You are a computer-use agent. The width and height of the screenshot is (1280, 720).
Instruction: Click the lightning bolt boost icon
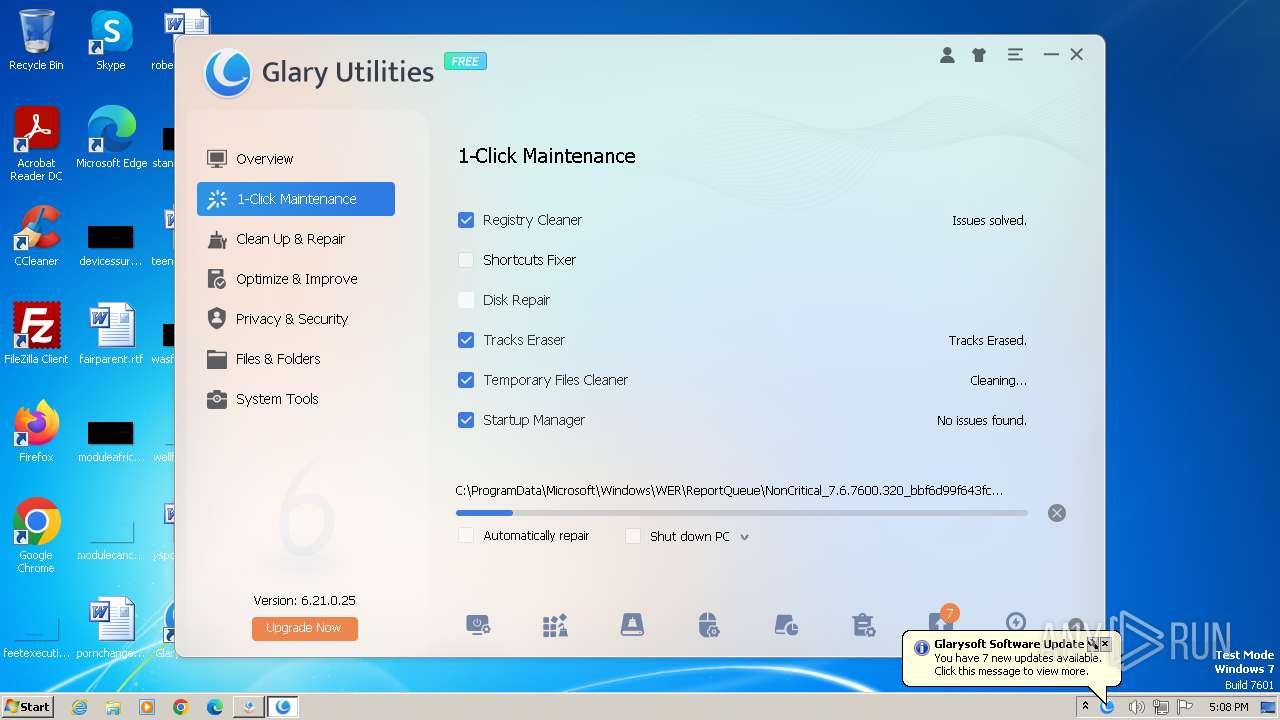pos(1016,622)
